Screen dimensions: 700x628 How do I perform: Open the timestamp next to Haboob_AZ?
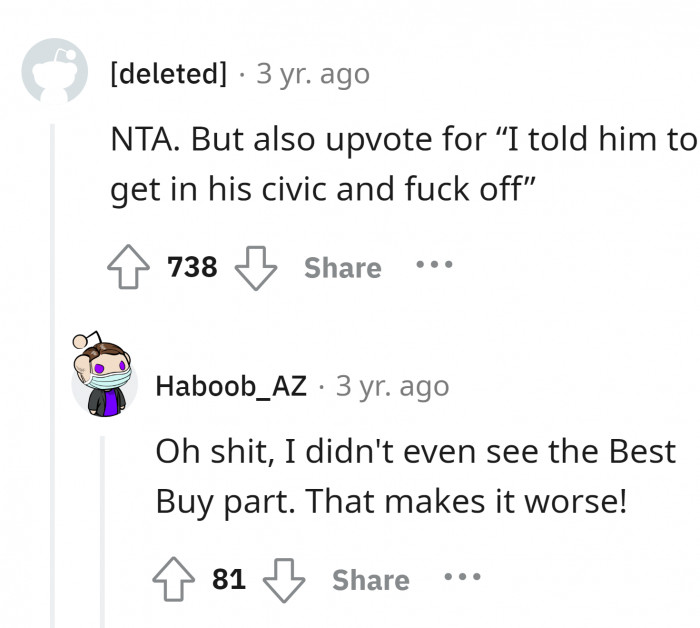point(393,386)
